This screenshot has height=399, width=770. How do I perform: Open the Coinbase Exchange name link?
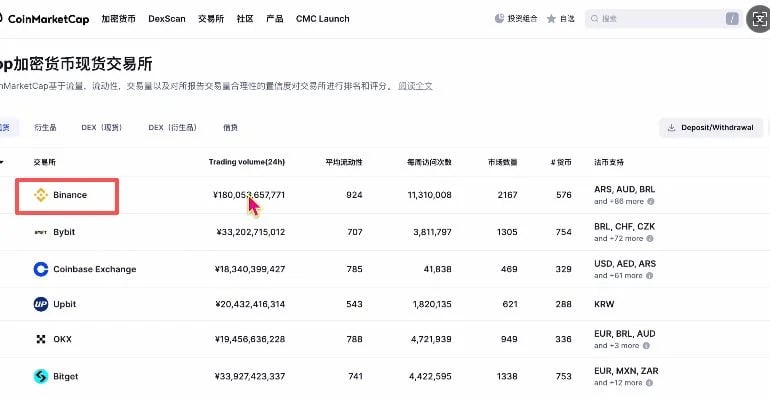point(95,269)
